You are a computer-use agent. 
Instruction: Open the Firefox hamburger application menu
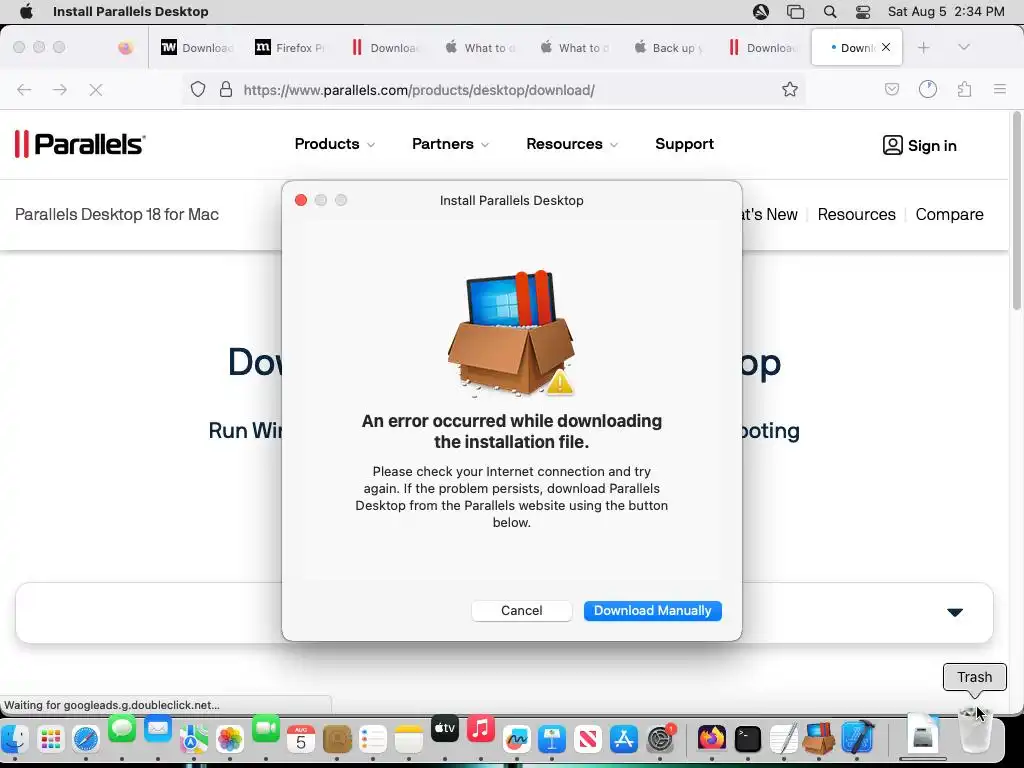click(1000, 89)
